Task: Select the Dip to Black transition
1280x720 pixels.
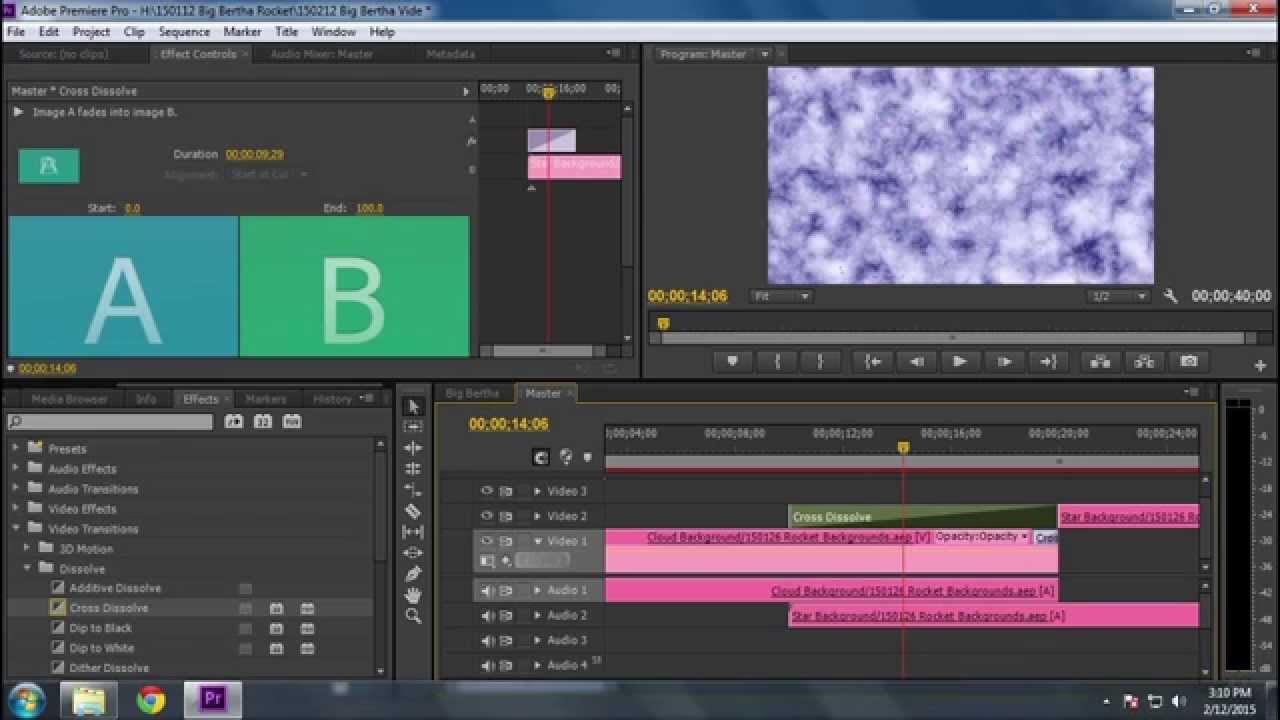Action: tap(100, 628)
